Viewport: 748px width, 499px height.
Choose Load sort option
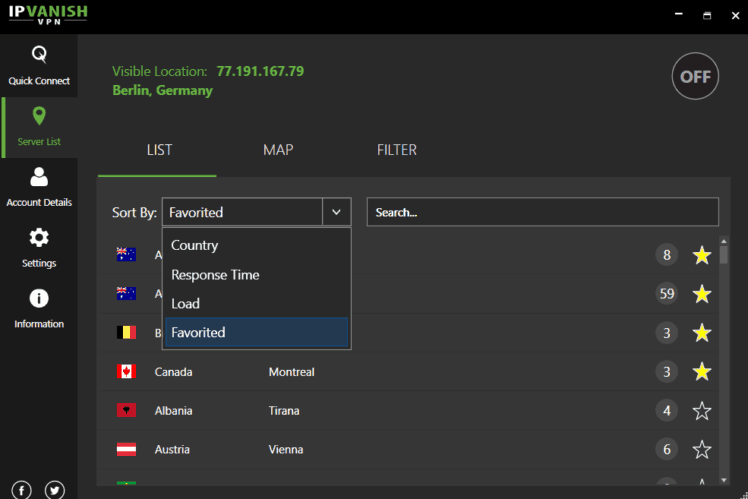coord(257,303)
